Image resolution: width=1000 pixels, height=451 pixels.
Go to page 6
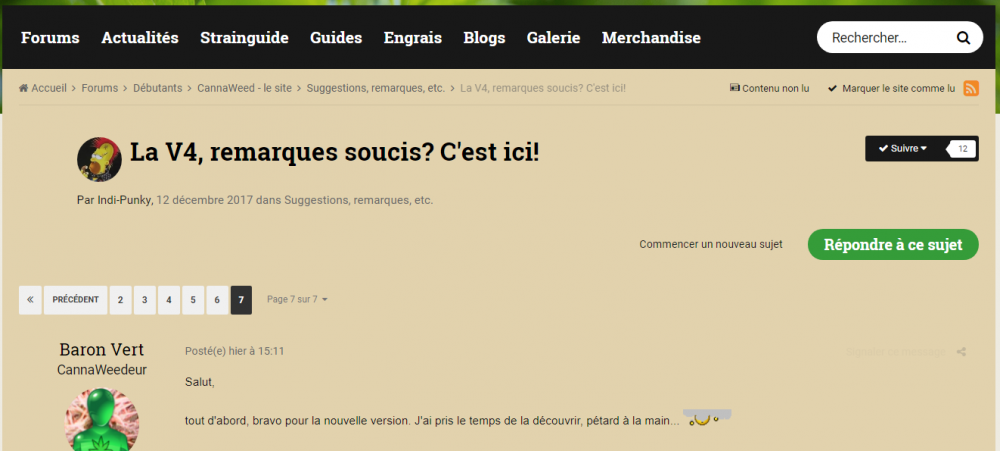click(x=217, y=300)
